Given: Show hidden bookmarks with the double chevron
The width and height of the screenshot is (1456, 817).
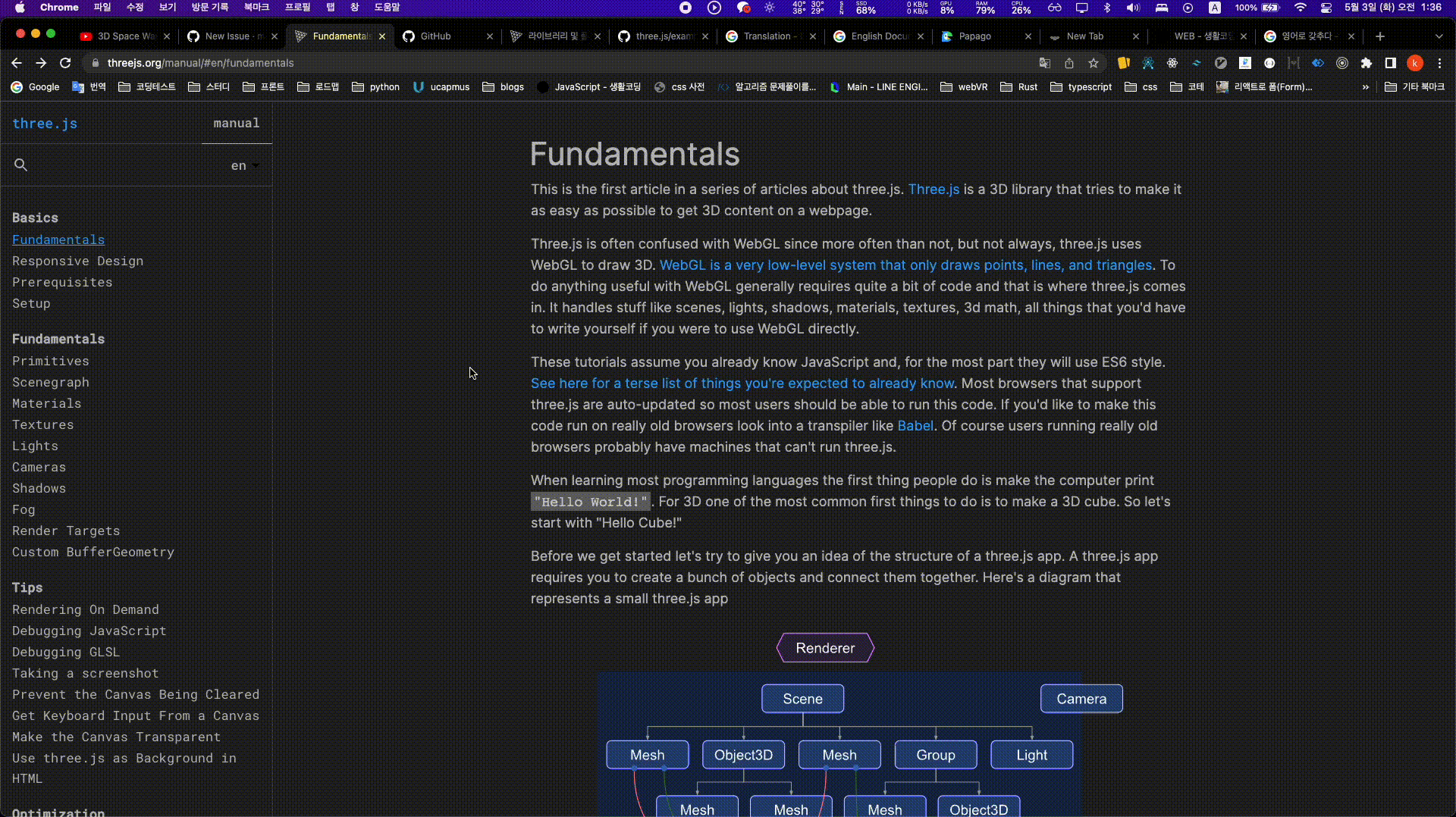Looking at the screenshot, I should click(x=1366, y=87).
